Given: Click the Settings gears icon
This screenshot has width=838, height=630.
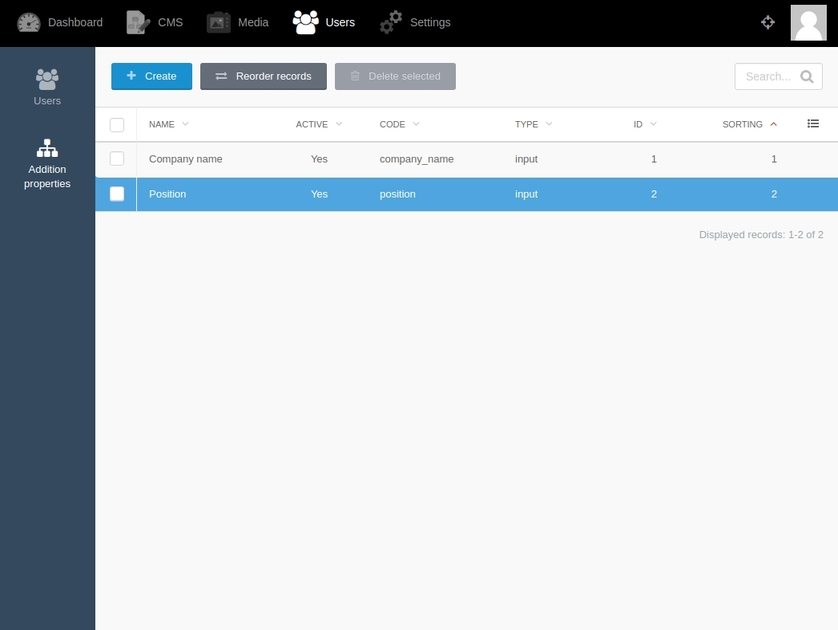Looking at the screenshot, I should pyautogui.click(x=391, y=22).
